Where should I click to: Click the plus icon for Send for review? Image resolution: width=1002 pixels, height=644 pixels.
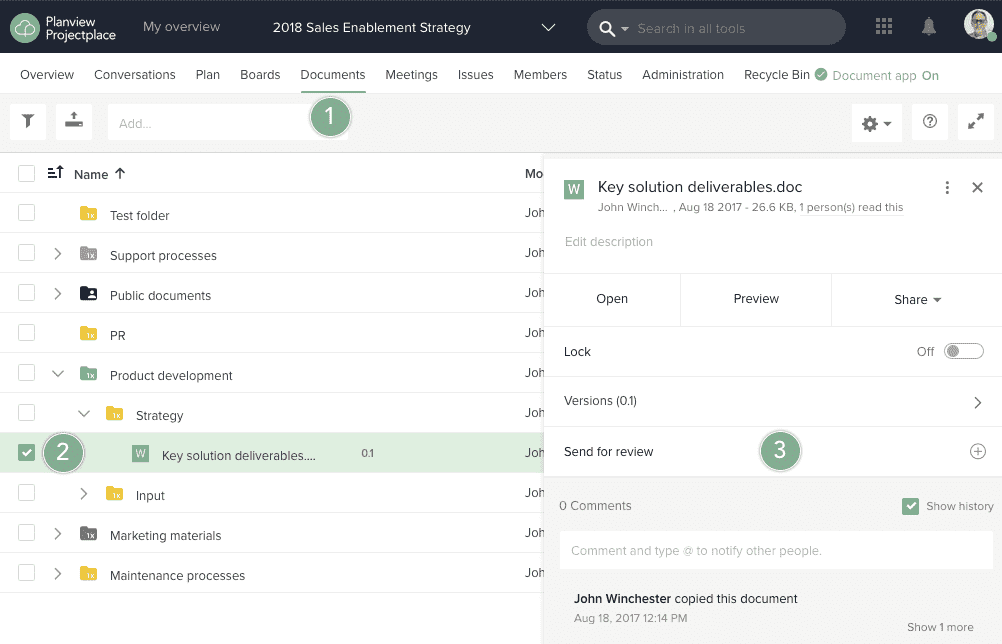[x=978, y=452]
